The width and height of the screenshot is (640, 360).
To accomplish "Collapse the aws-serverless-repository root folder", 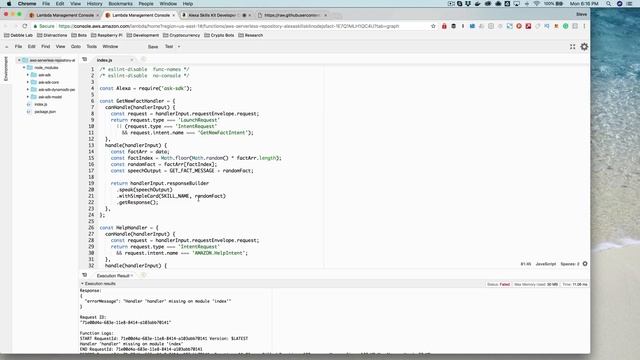I will [19, 60].
